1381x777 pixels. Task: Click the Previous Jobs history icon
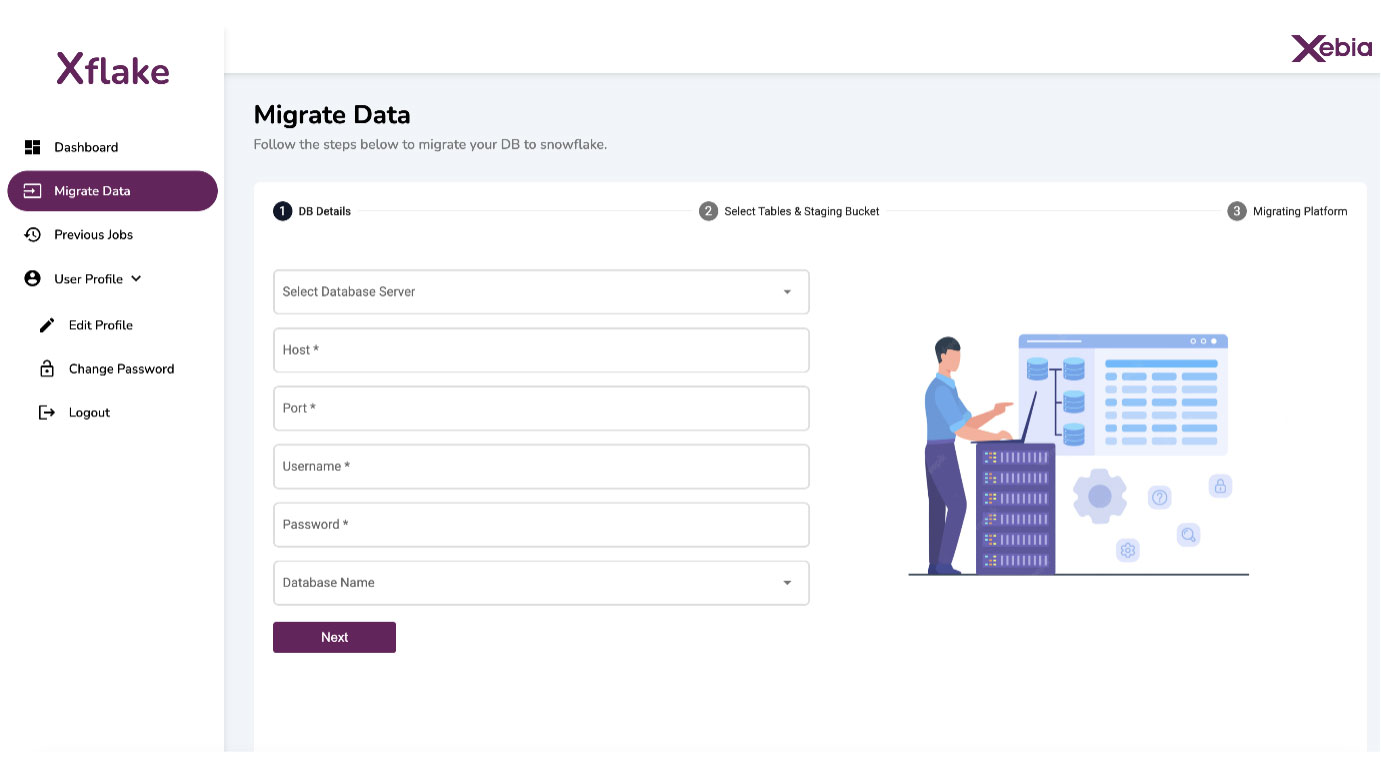[32, 235]
